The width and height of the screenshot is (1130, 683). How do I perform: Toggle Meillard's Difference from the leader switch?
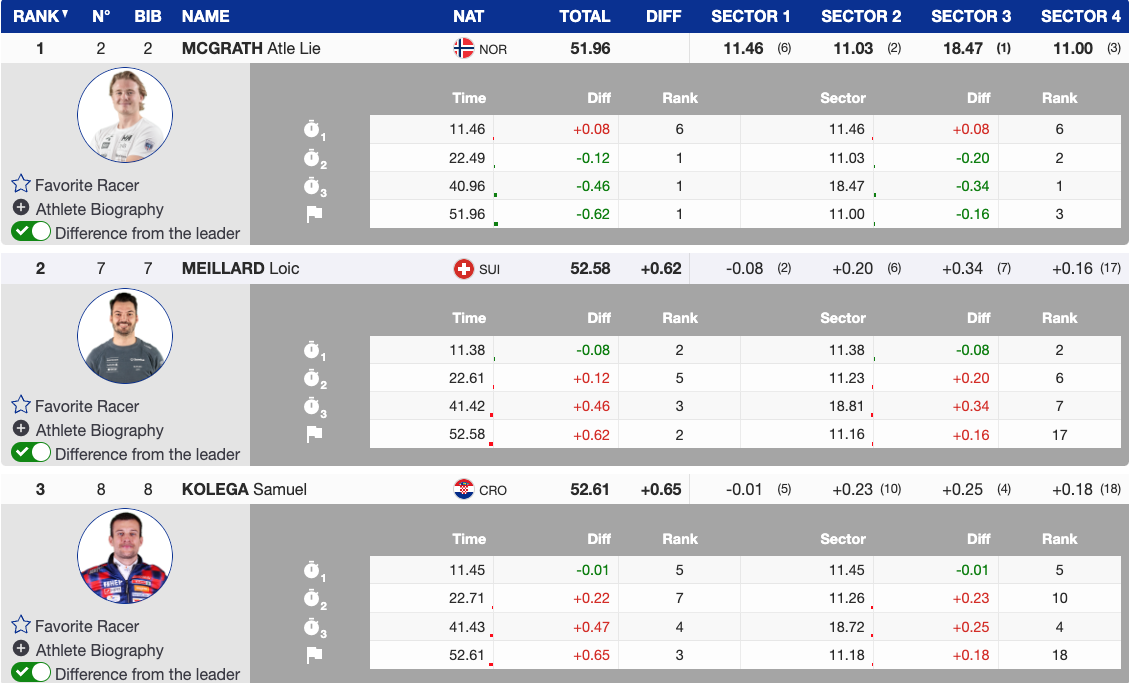point(31,453)
